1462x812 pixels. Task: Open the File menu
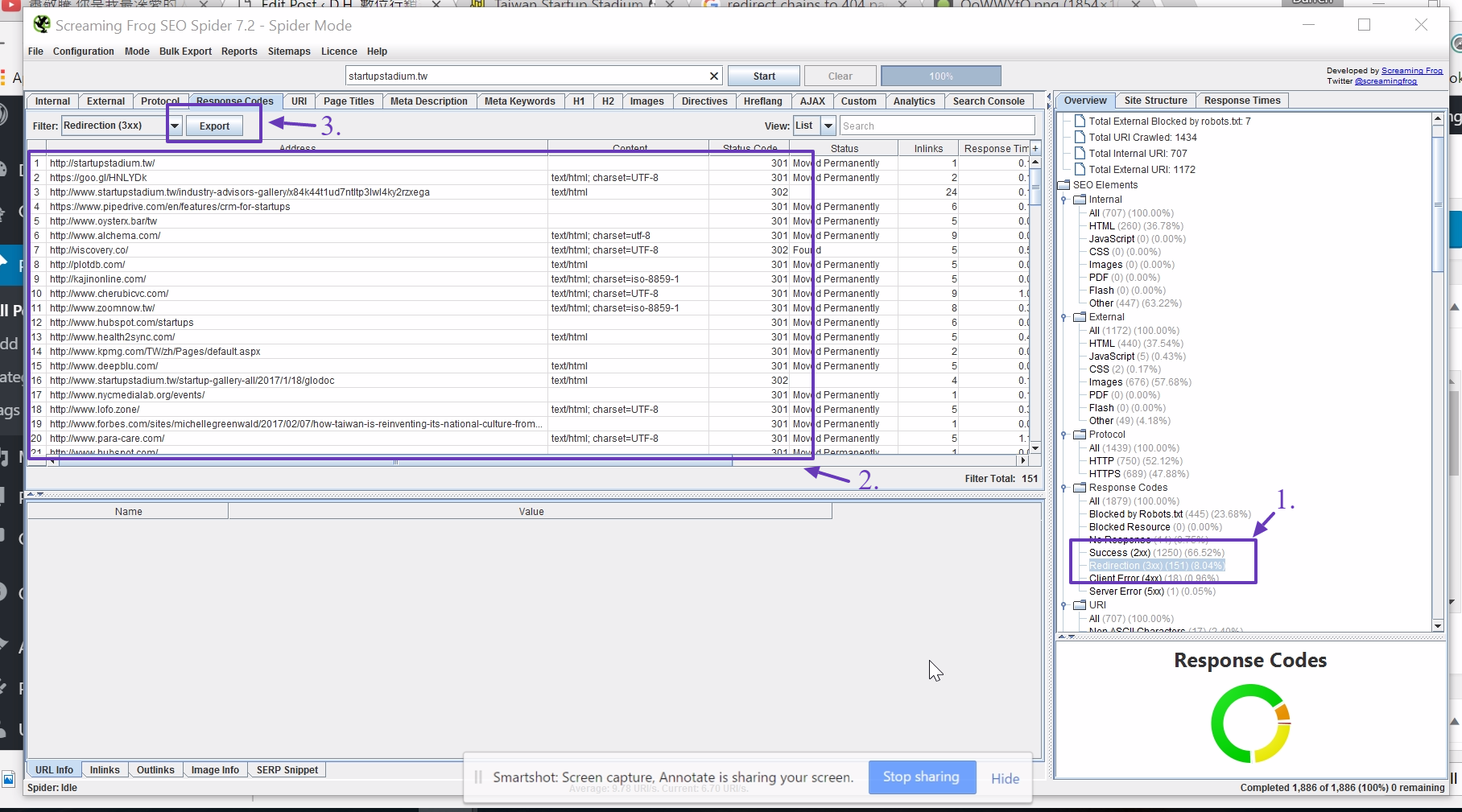(x=35, y=52)
